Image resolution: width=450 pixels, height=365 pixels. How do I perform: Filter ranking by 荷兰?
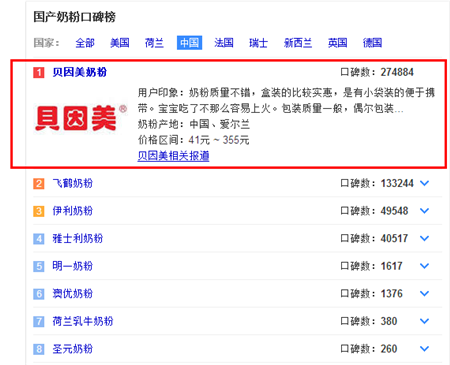[154, 43]
